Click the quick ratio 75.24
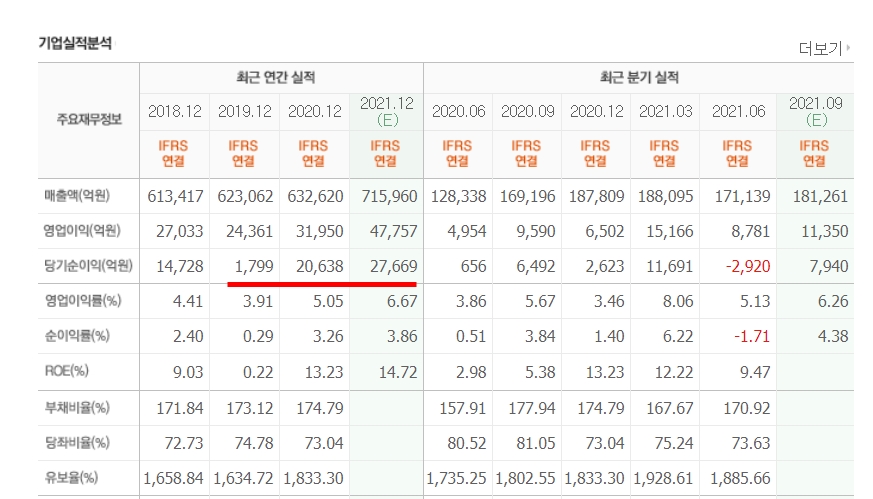This screenshot has width=873, height=499. (674, 444)
